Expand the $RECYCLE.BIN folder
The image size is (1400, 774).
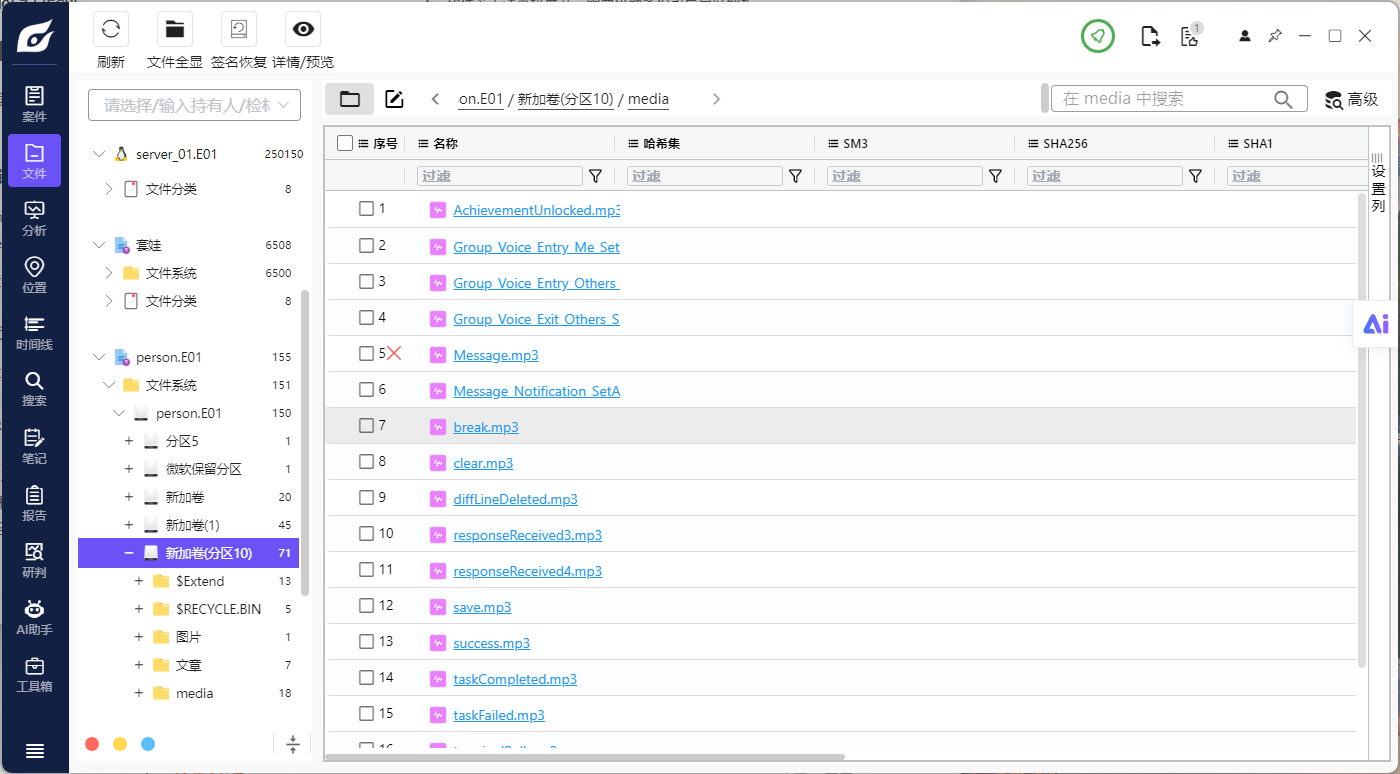138,609
